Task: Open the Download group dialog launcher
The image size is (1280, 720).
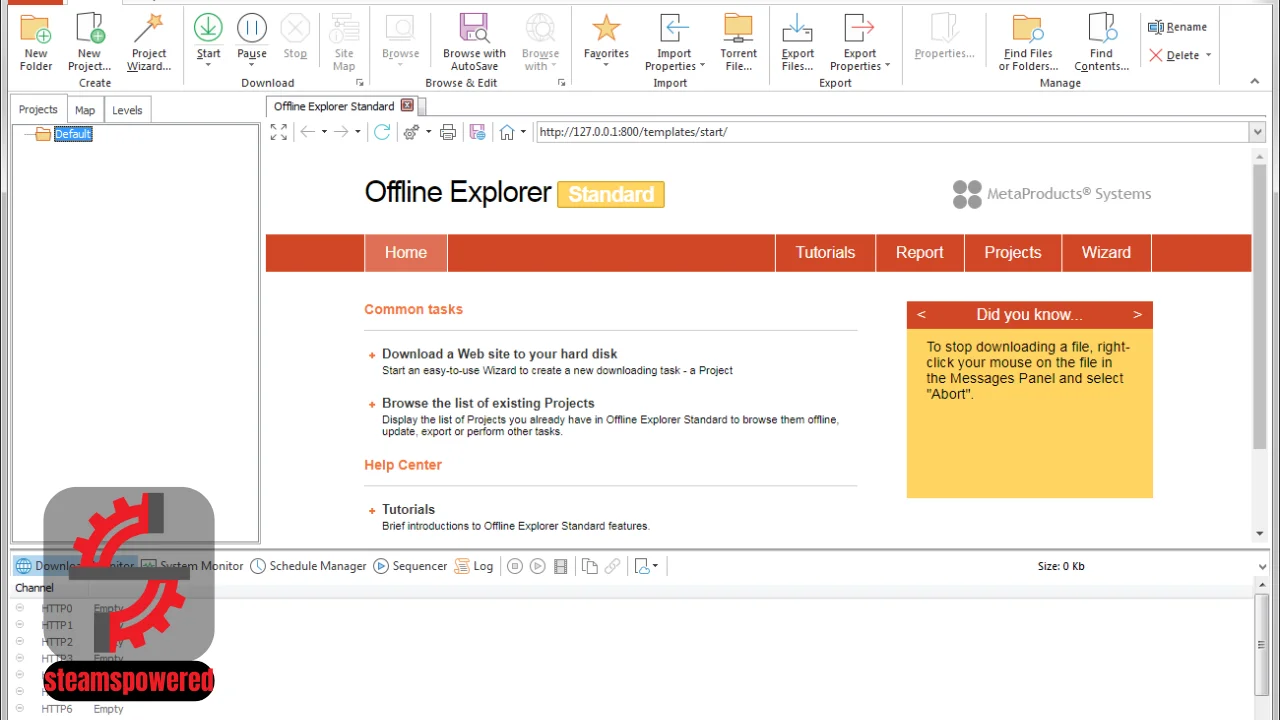Action: [x=359, y=83]
